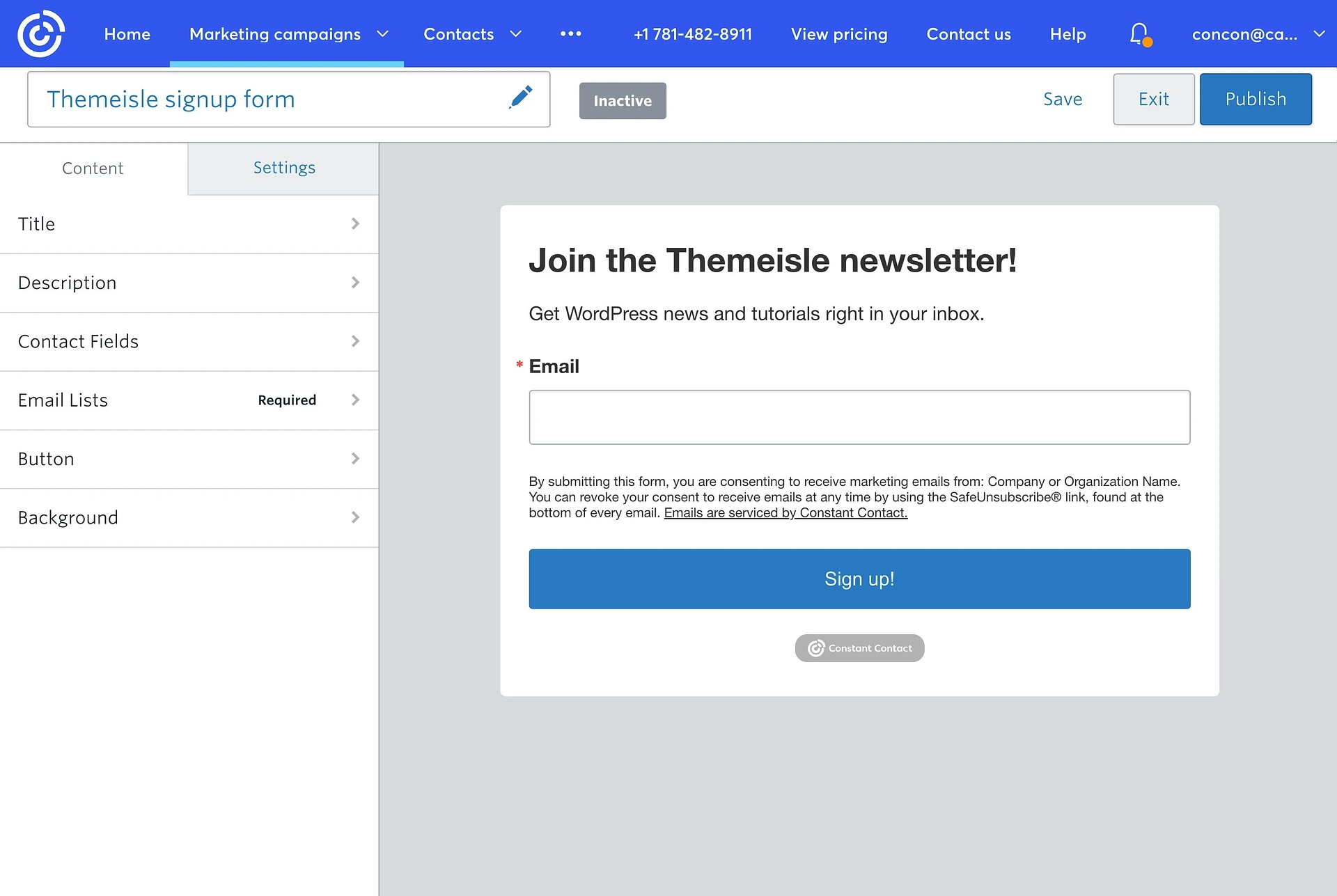
Task: Click the Publish button
Action: (x=1255, y=99)
